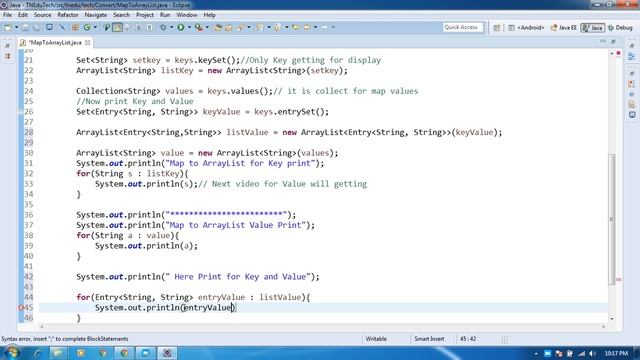Open the Window menu
Screen dimensions: 640x360
187,15
